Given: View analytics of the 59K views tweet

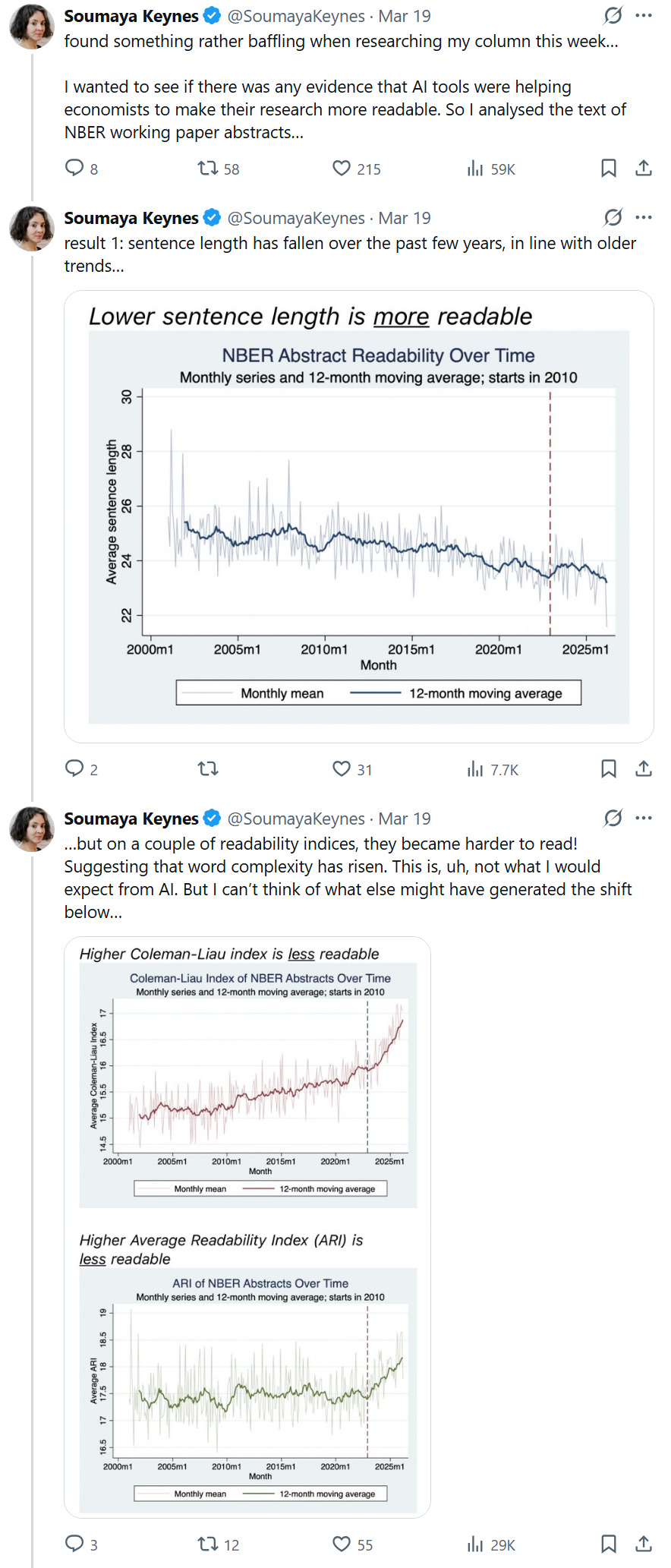Looking at the screenshot, I should click(476, 168).
